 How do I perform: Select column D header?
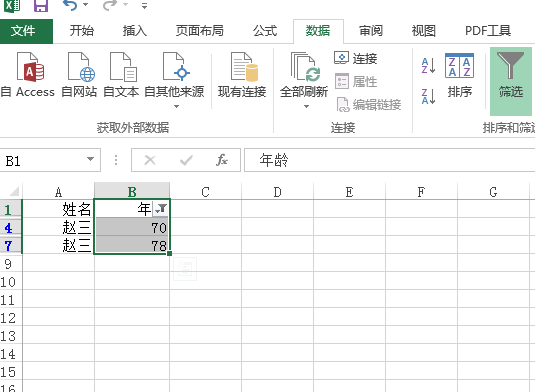point(277,192)
